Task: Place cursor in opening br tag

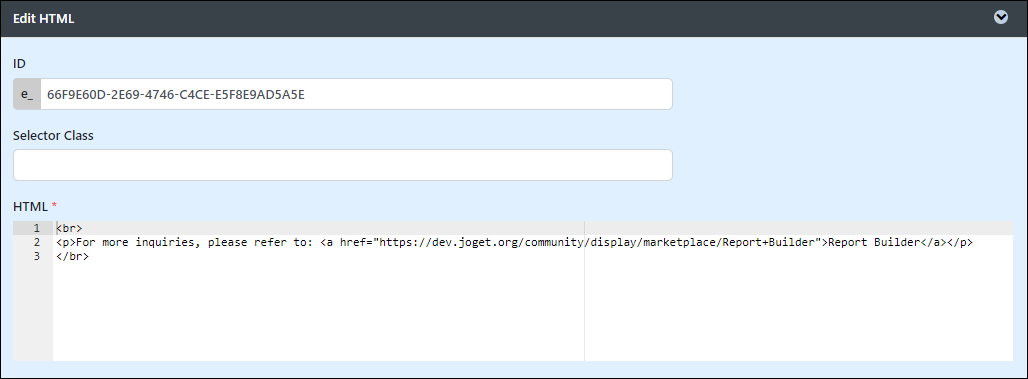Action: 69,228
